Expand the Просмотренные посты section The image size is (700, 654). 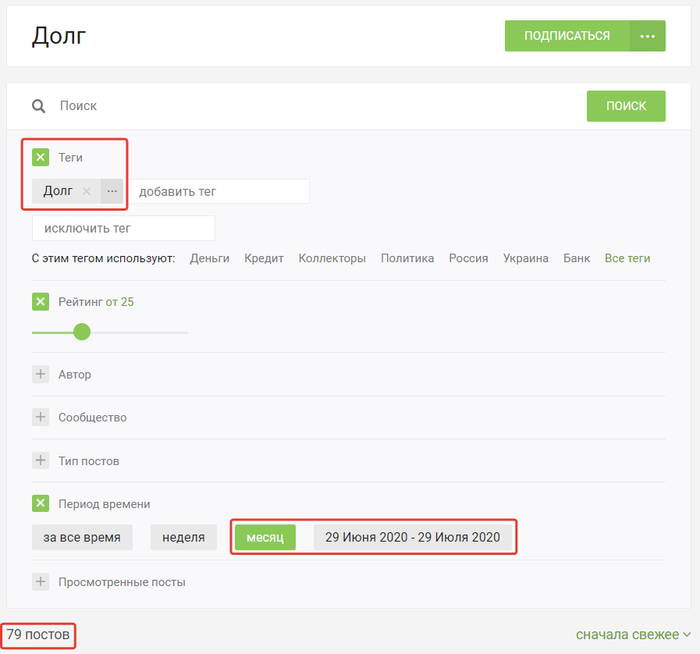tap(41, 581)
